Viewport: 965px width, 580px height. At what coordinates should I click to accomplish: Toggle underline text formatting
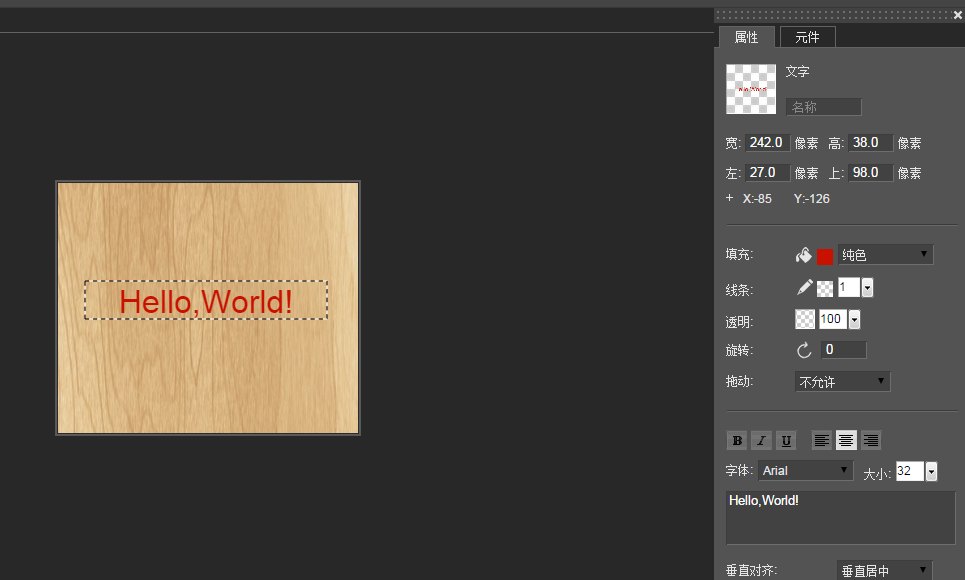786,440
